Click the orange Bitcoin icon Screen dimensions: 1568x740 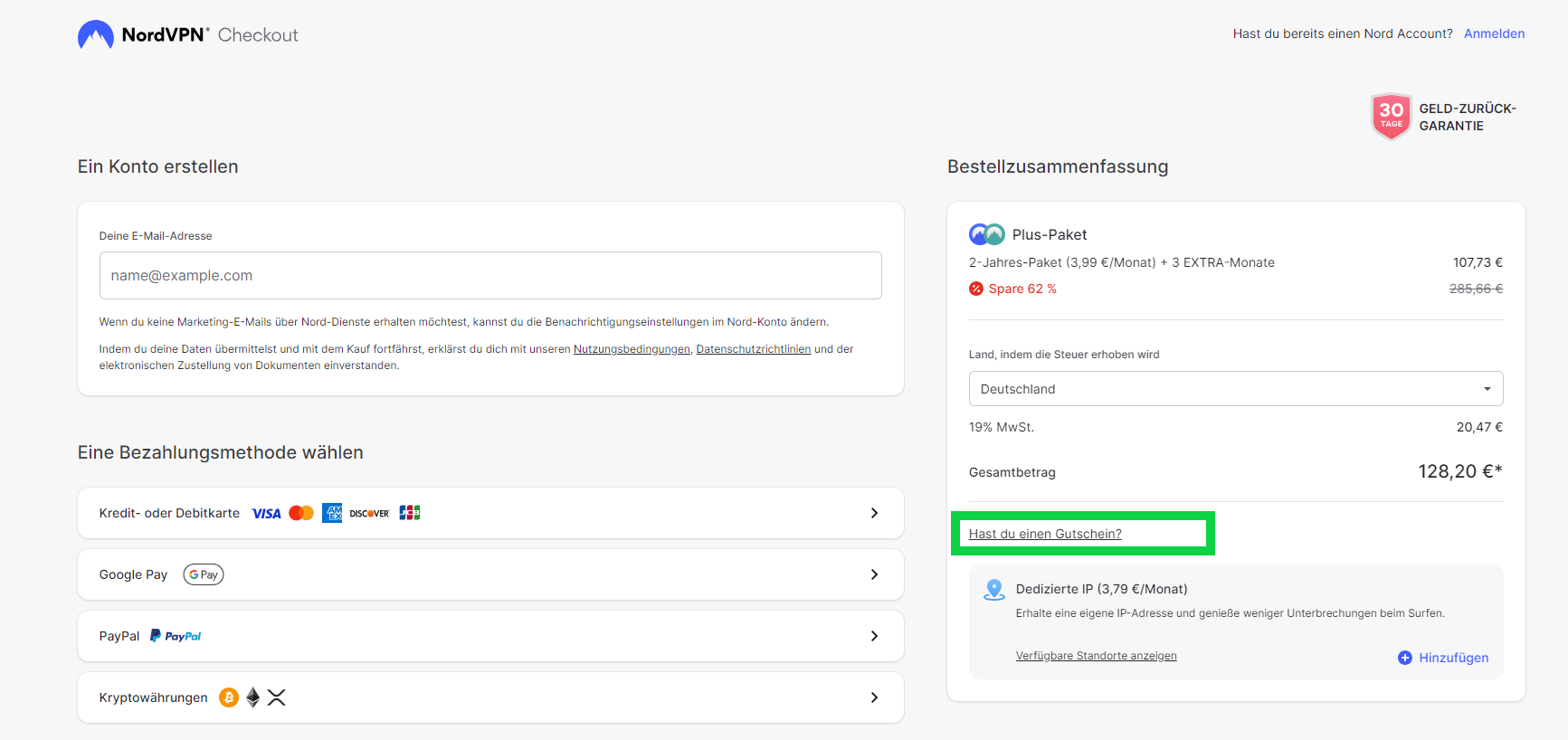tap(229, 697)
